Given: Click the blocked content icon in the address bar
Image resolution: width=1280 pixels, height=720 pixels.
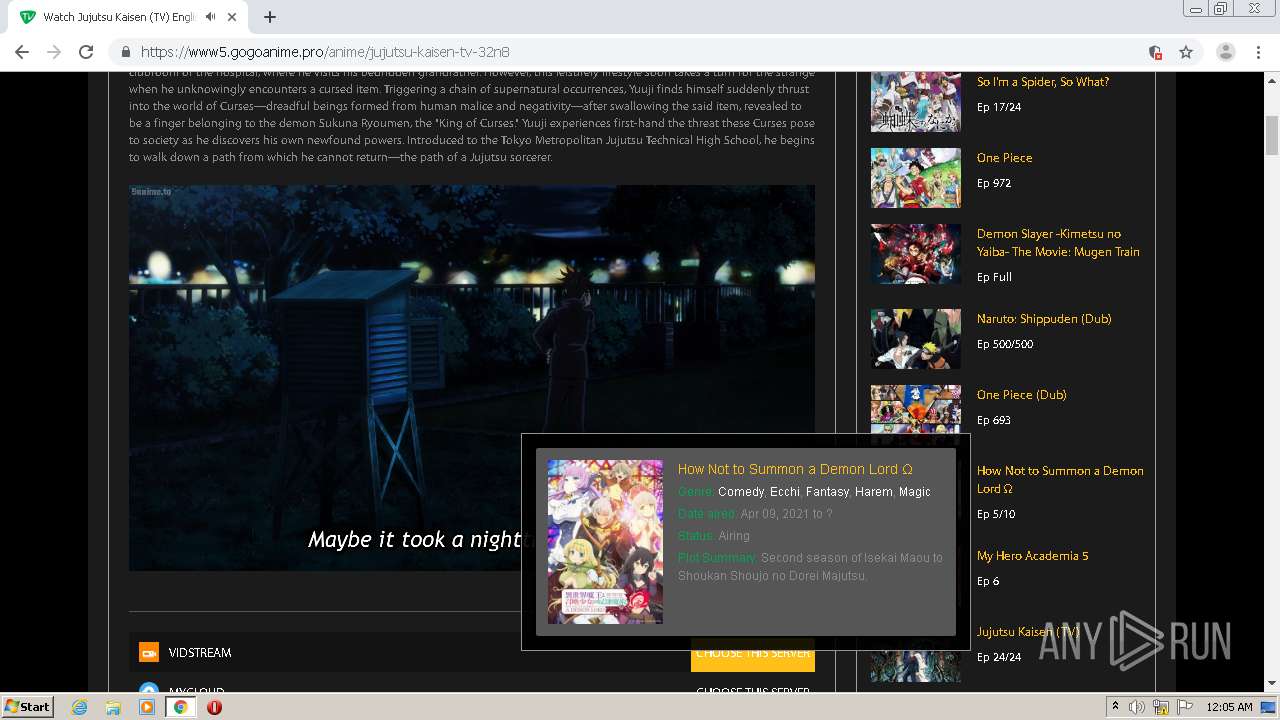Looking at the screenshot, I should [1155, 52].
